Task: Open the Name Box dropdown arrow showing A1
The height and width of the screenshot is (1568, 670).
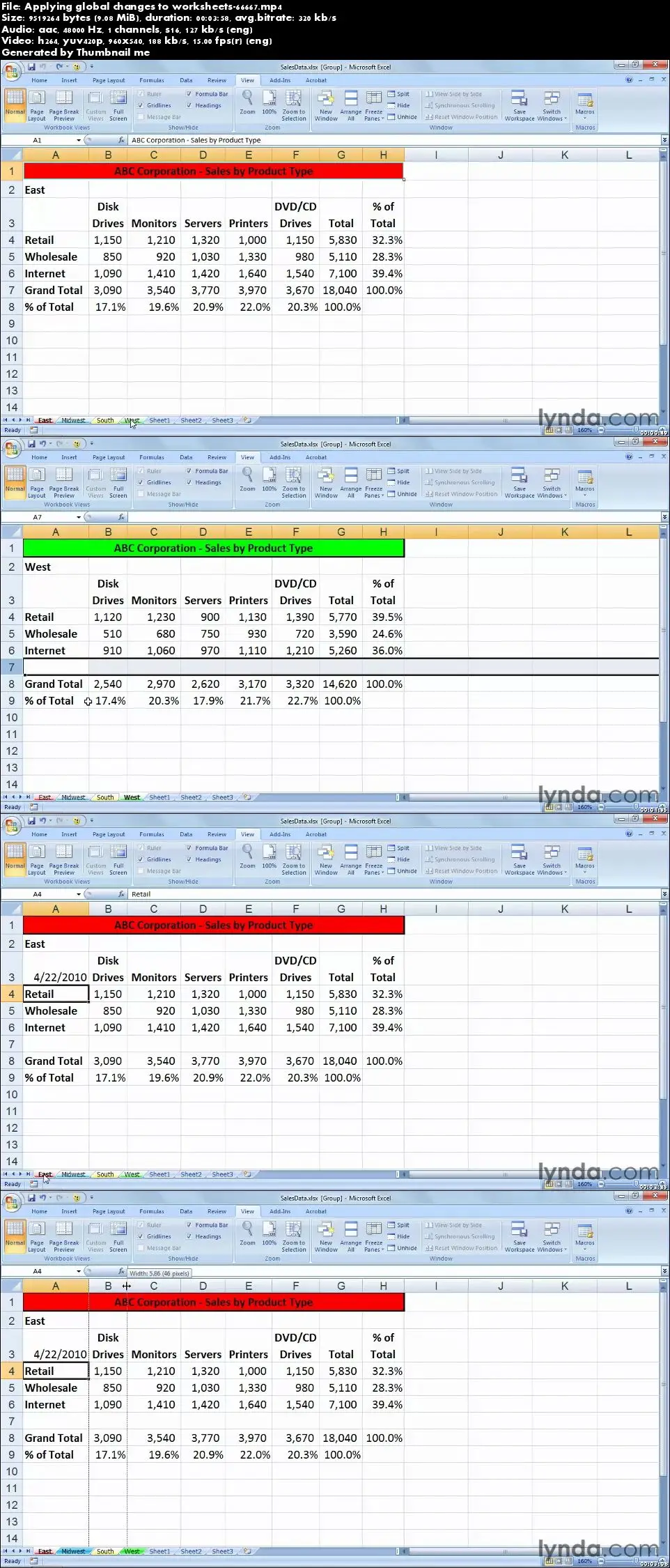Action: [79, 141]
